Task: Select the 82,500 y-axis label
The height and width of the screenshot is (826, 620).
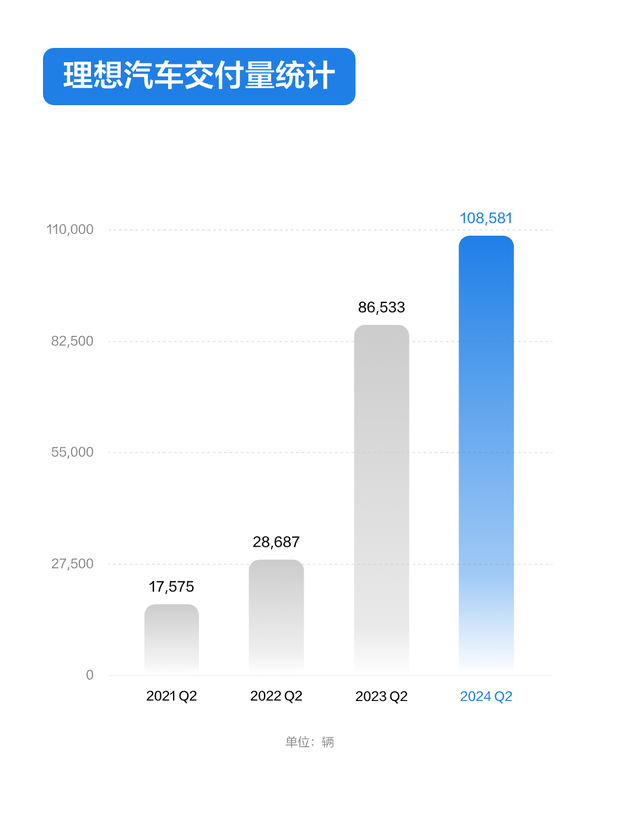Action: pos(74,341)
